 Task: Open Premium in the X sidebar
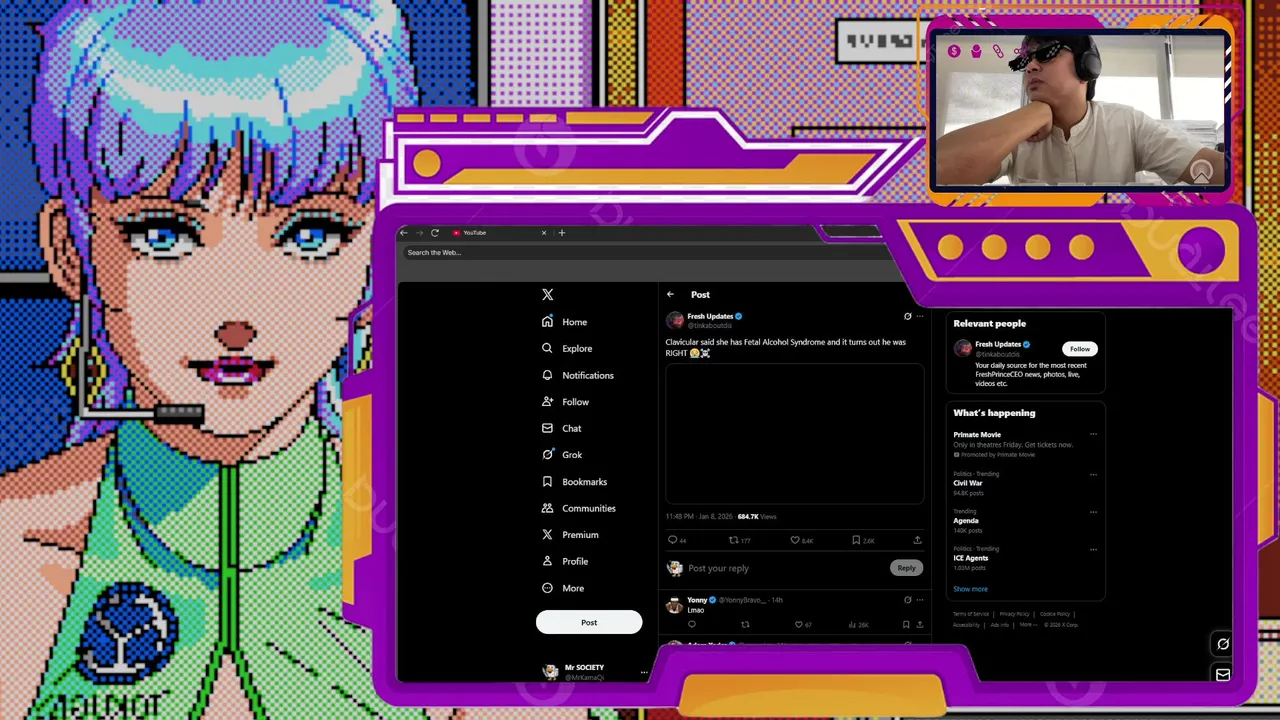[x=570, y=535]
